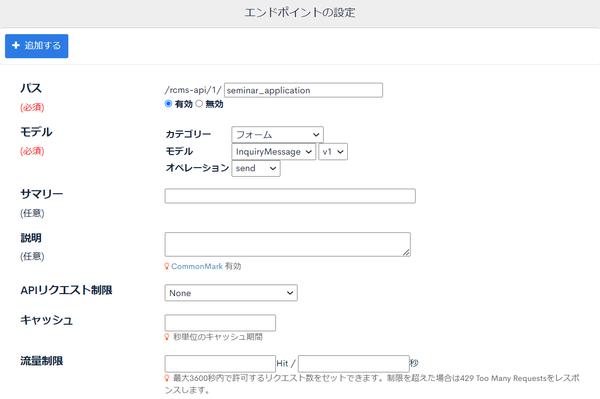Click the キャッシュ label
This screenshot has height=399, width=600.
tap(46, 320)
